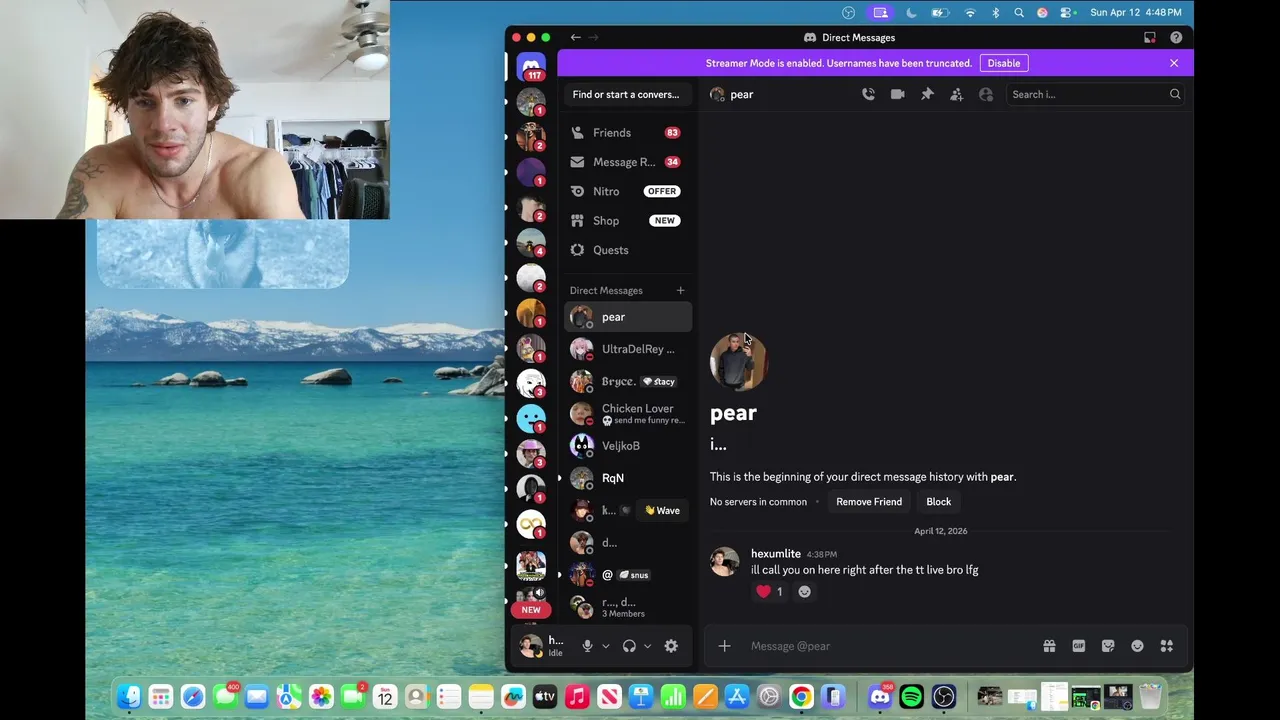
Task: Send a Wave in the DM list
Action: [x=662, y=511]
